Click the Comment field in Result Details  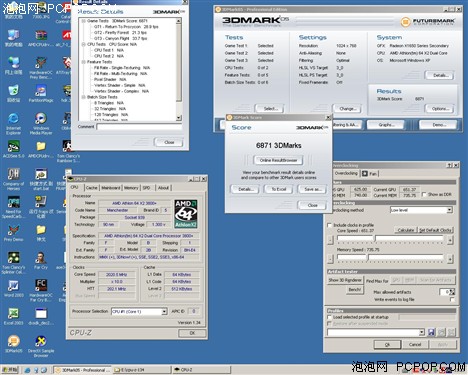tap(139, 127)
